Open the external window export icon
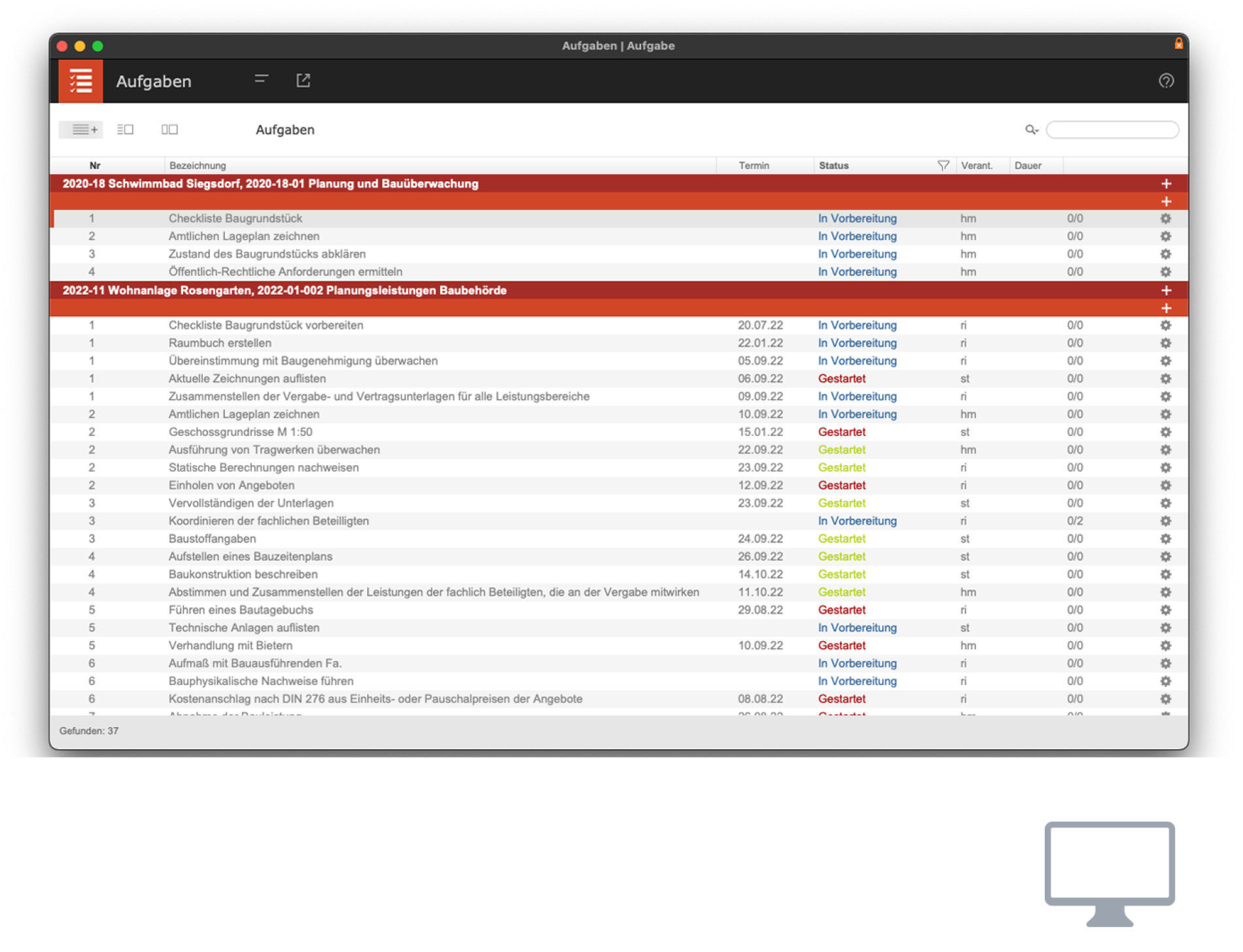 (x=303, y=80)
